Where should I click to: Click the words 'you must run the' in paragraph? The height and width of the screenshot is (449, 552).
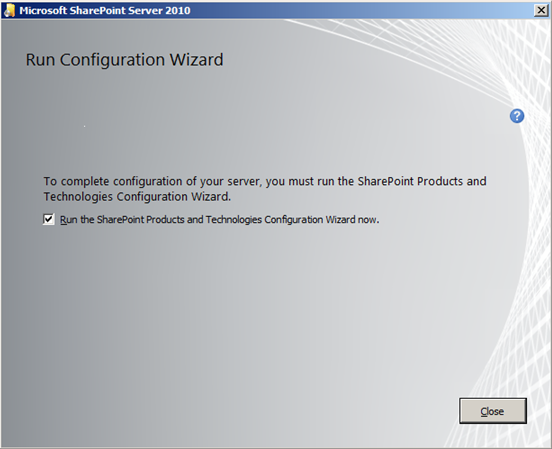pyautogui.click(x=310, y=181)
